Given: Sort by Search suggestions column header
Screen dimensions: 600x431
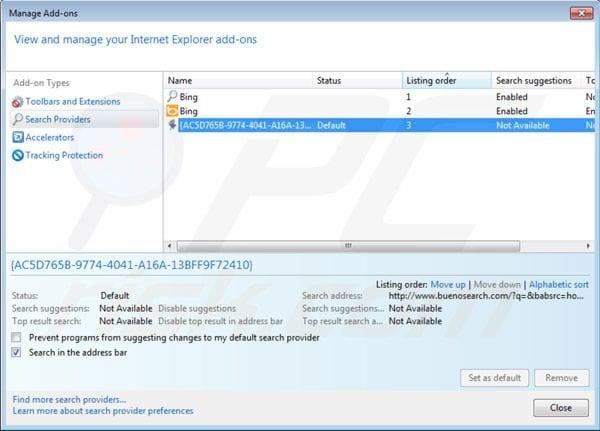Looking at the screenshot, I should tap(536, 81).
